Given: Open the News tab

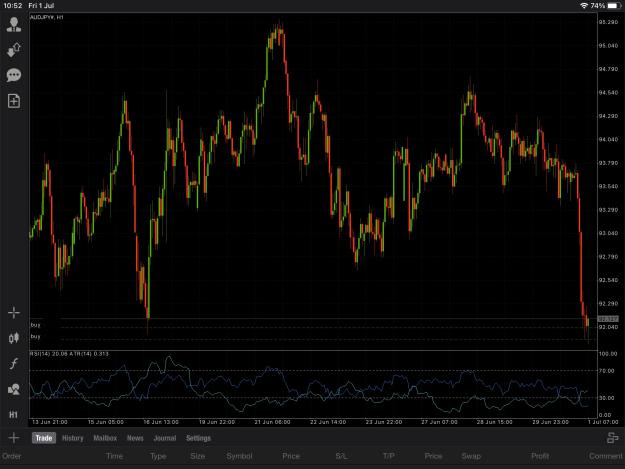Looking at the screenshot, I should click(x=135, y=438).
